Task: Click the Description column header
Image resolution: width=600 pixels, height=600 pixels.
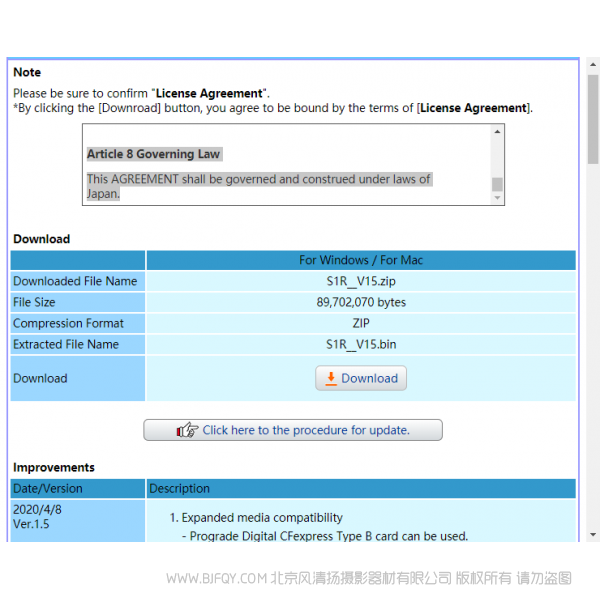Action: pyautogui.click(x=361, y=489)
